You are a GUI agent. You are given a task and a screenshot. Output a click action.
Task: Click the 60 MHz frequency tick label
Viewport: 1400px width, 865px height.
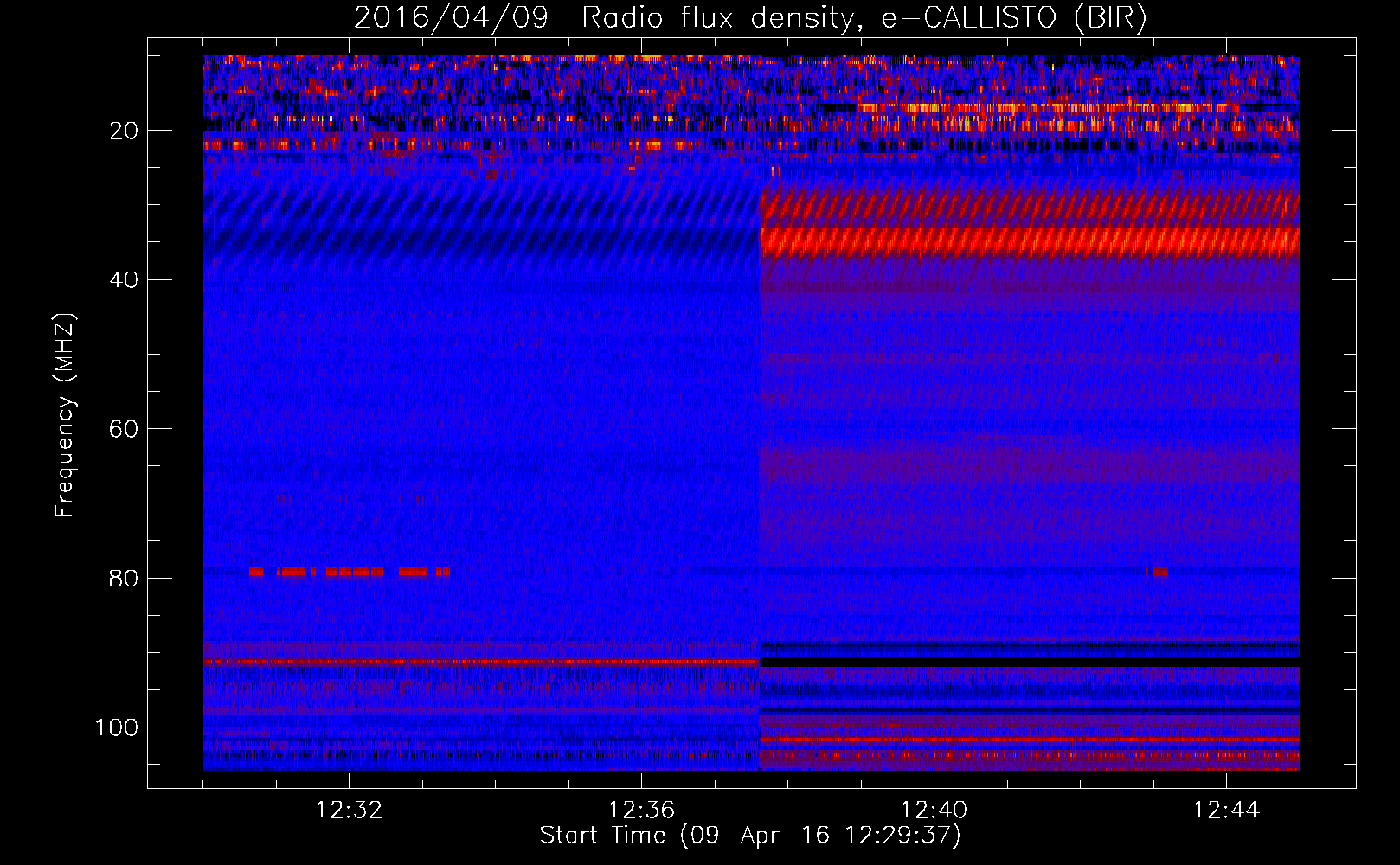pos(125,429)
